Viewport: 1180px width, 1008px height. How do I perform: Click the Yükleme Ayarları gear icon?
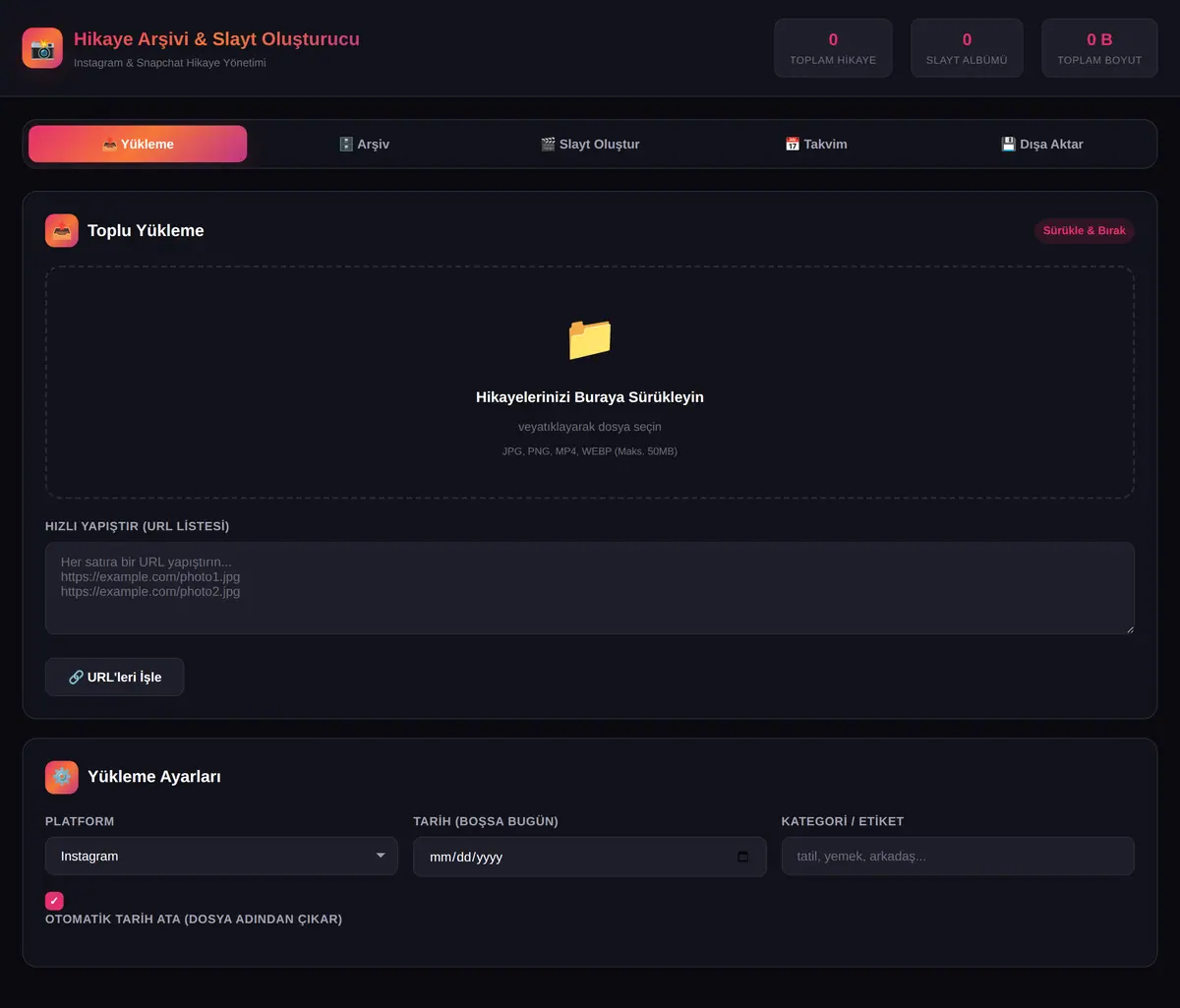(62, 777)
